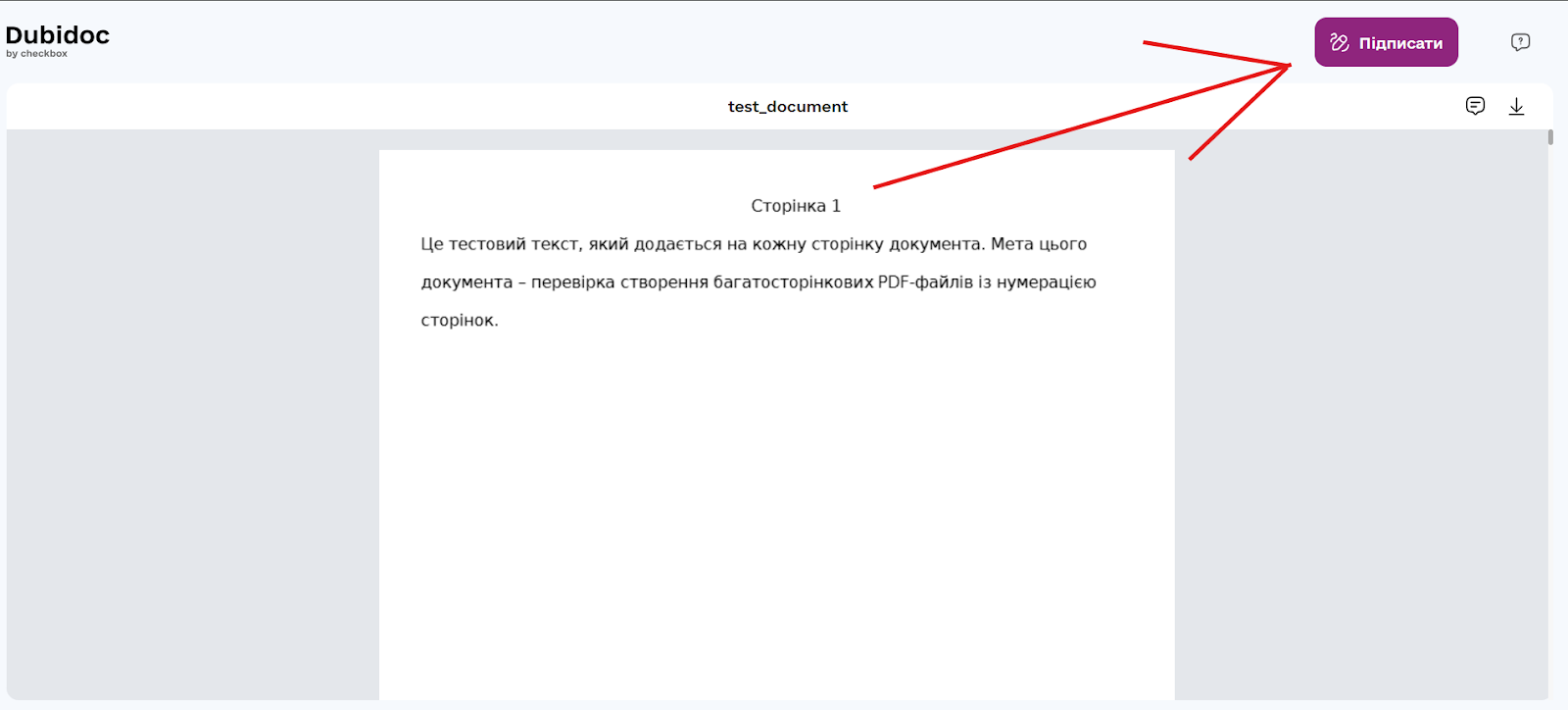Click the 'by checkbox' subtitle text

37,54
